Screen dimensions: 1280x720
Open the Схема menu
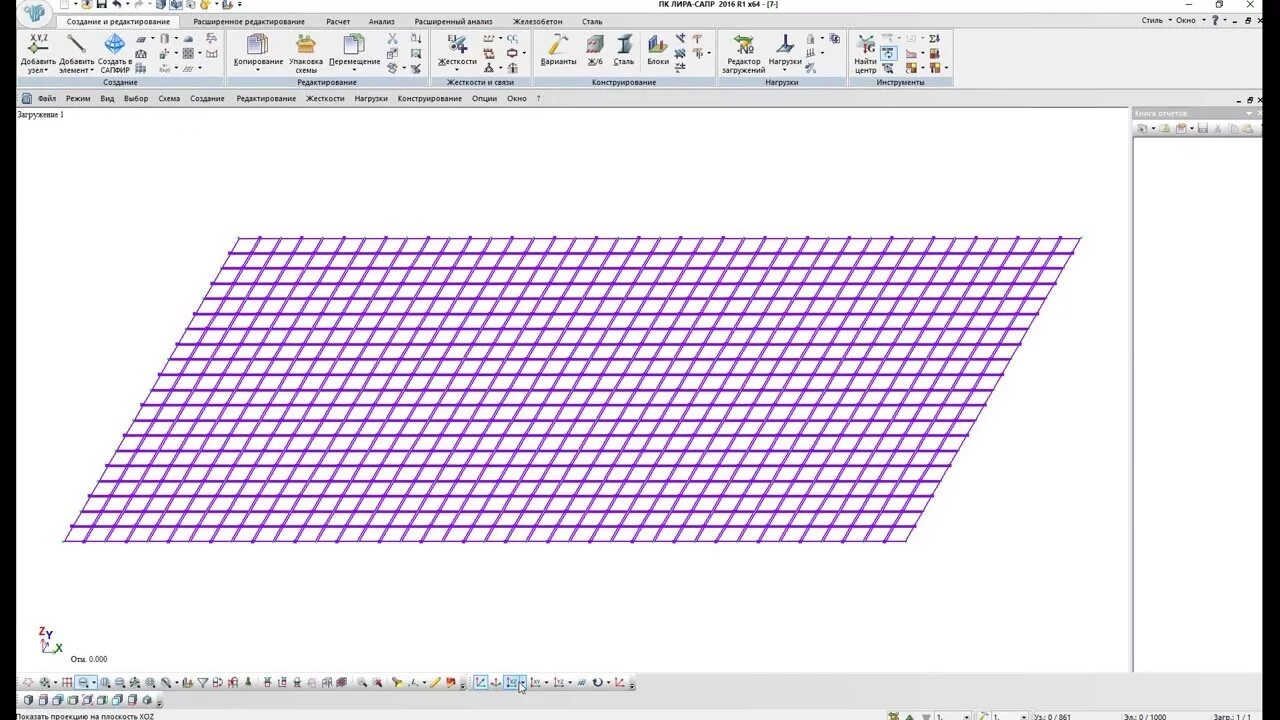point(169,99)
